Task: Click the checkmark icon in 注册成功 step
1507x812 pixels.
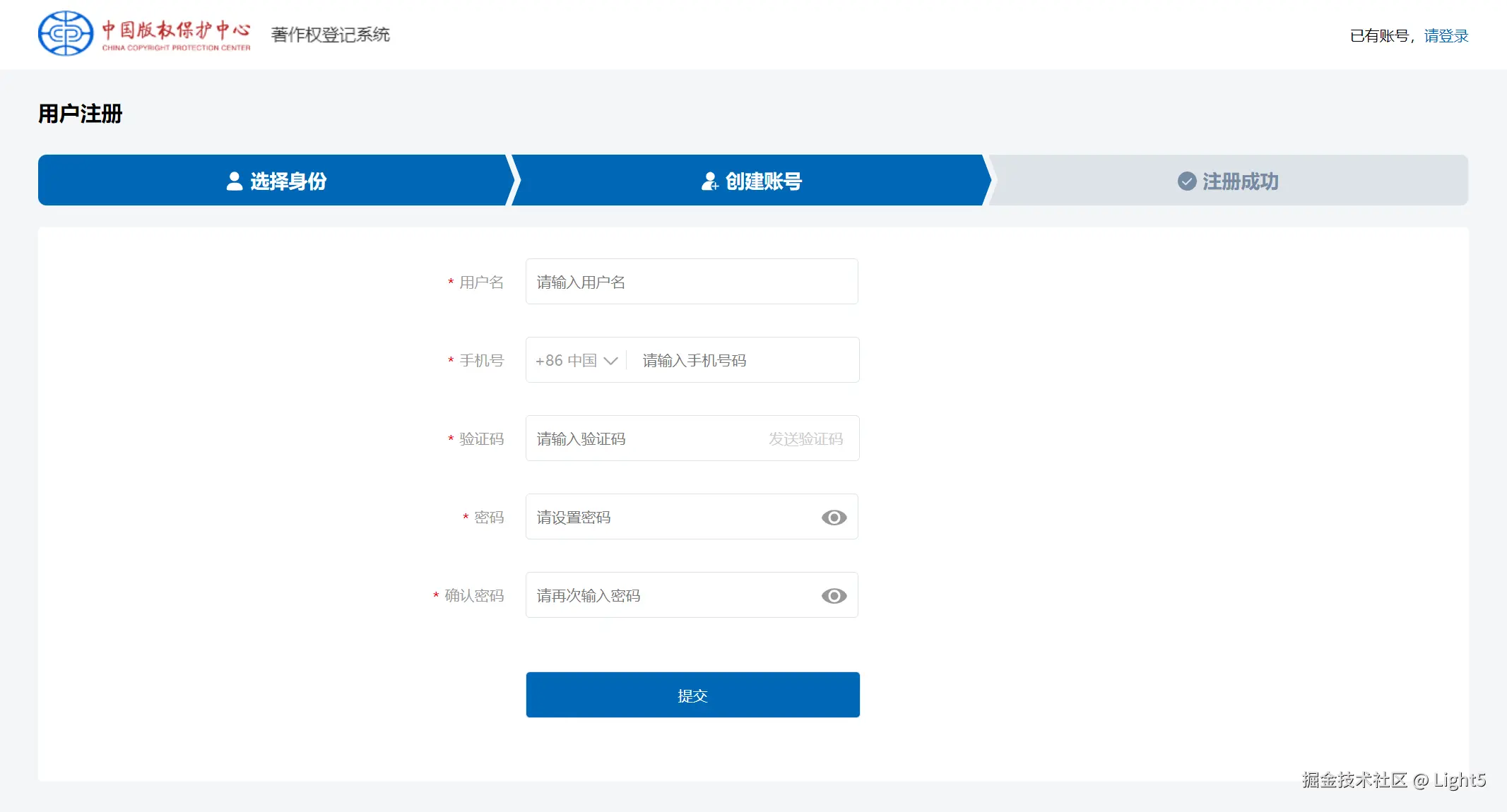Action: coord(1187,181)
